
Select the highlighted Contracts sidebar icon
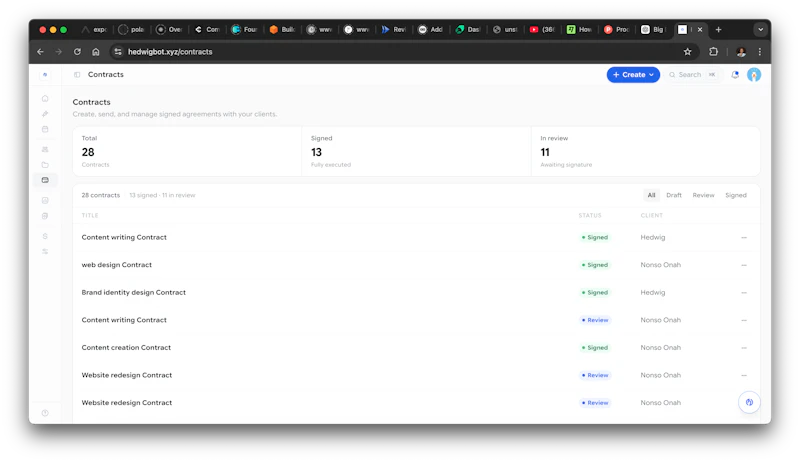45,180
